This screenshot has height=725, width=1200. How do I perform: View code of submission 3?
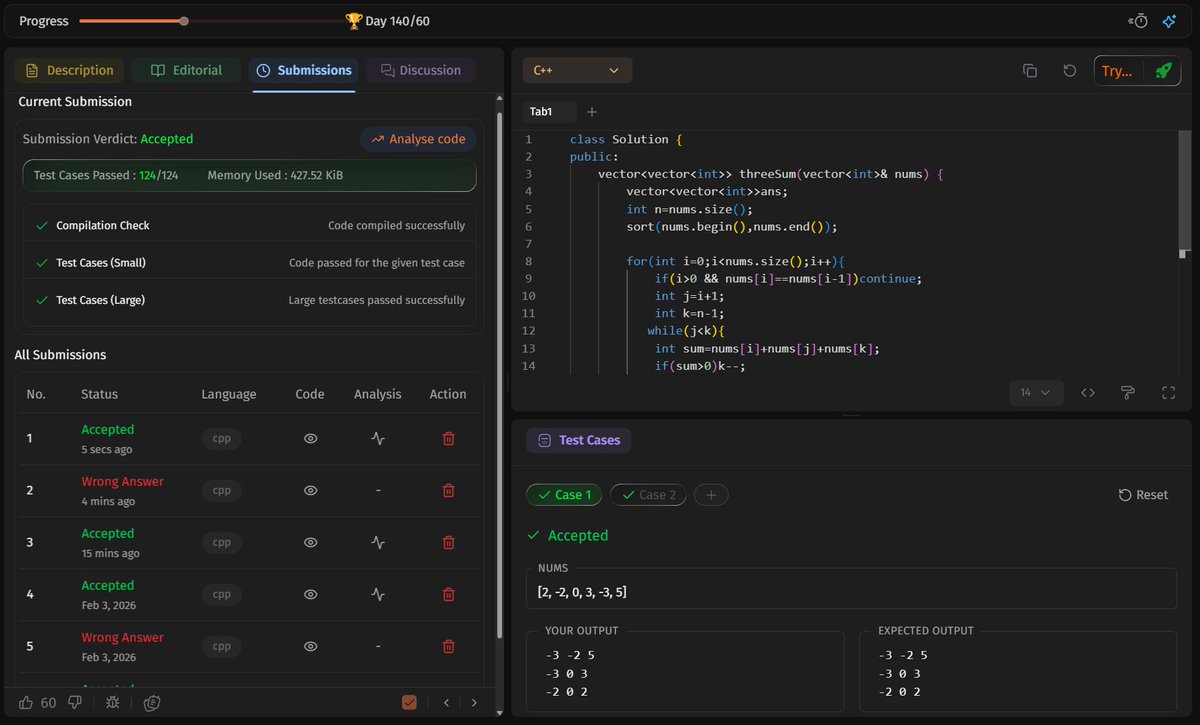click(x=310, y=542)
